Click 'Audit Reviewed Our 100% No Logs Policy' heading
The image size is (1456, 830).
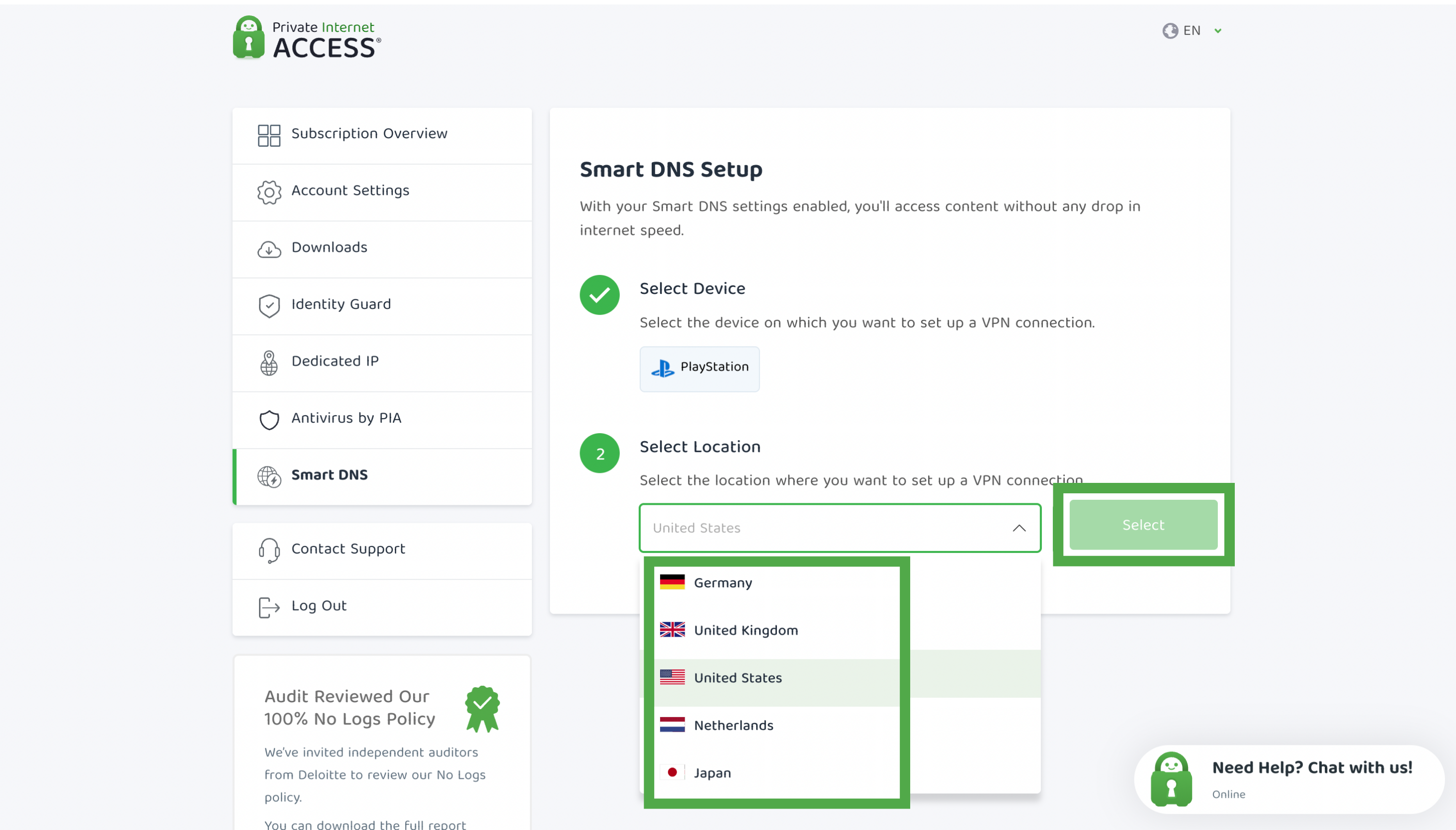click(x=349, y=708)
